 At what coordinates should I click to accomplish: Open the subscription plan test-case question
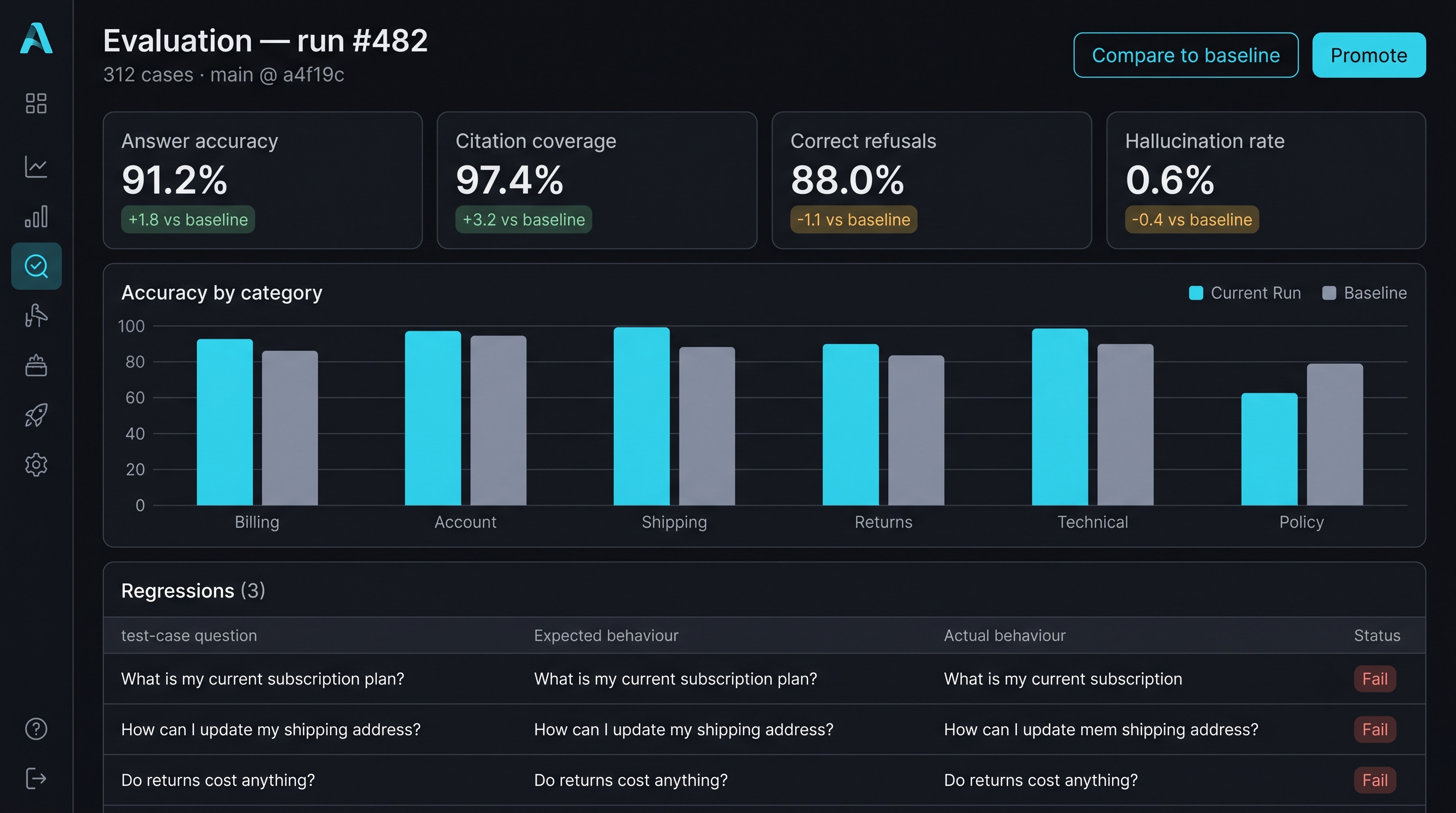pyautogui.click(x=263, y=679)
